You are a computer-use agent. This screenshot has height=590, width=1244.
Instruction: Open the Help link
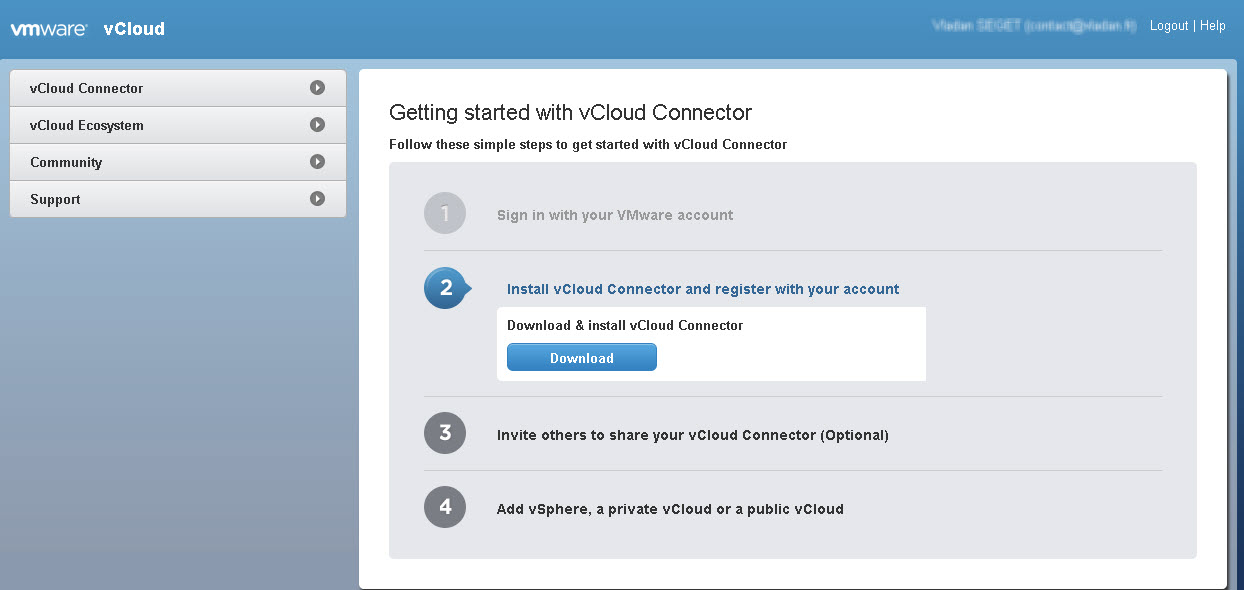point(1213,26)
